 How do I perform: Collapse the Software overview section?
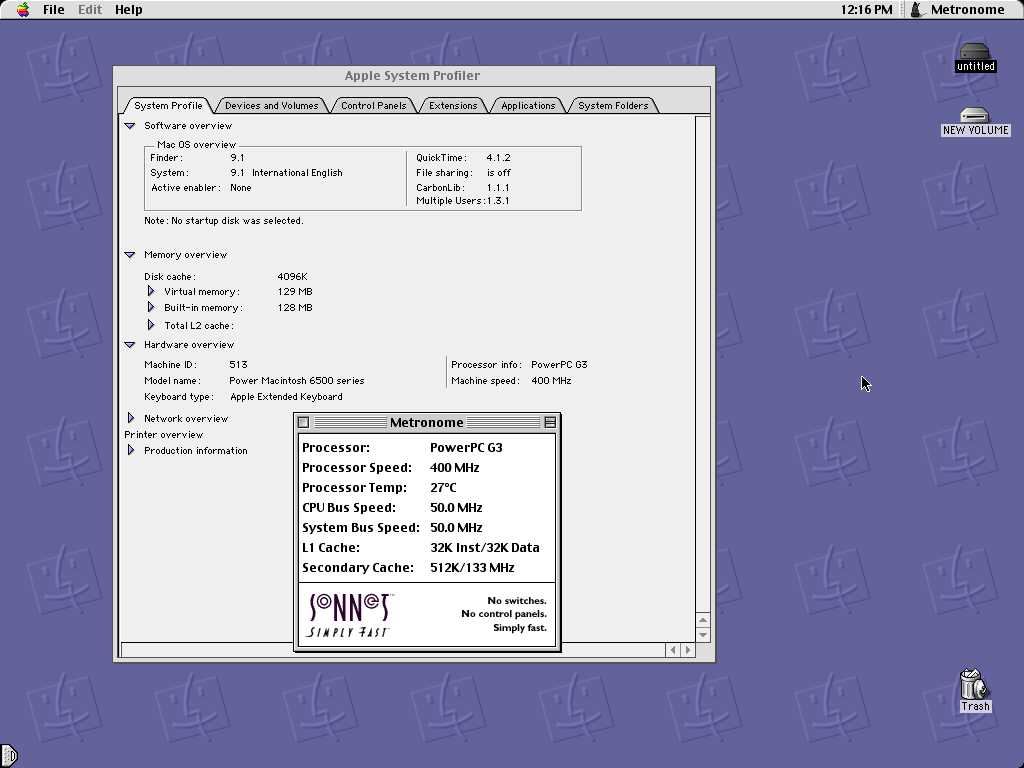click(129, 125)
